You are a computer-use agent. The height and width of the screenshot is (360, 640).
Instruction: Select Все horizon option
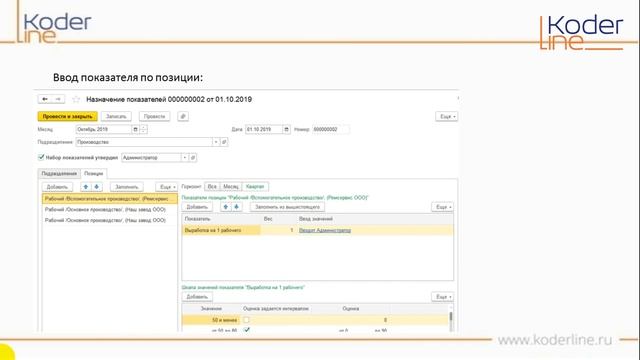click(x=212, y=187)
